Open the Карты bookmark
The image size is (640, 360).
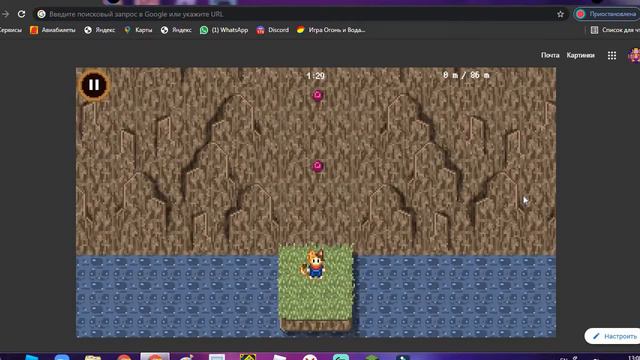tap(138, 30)
